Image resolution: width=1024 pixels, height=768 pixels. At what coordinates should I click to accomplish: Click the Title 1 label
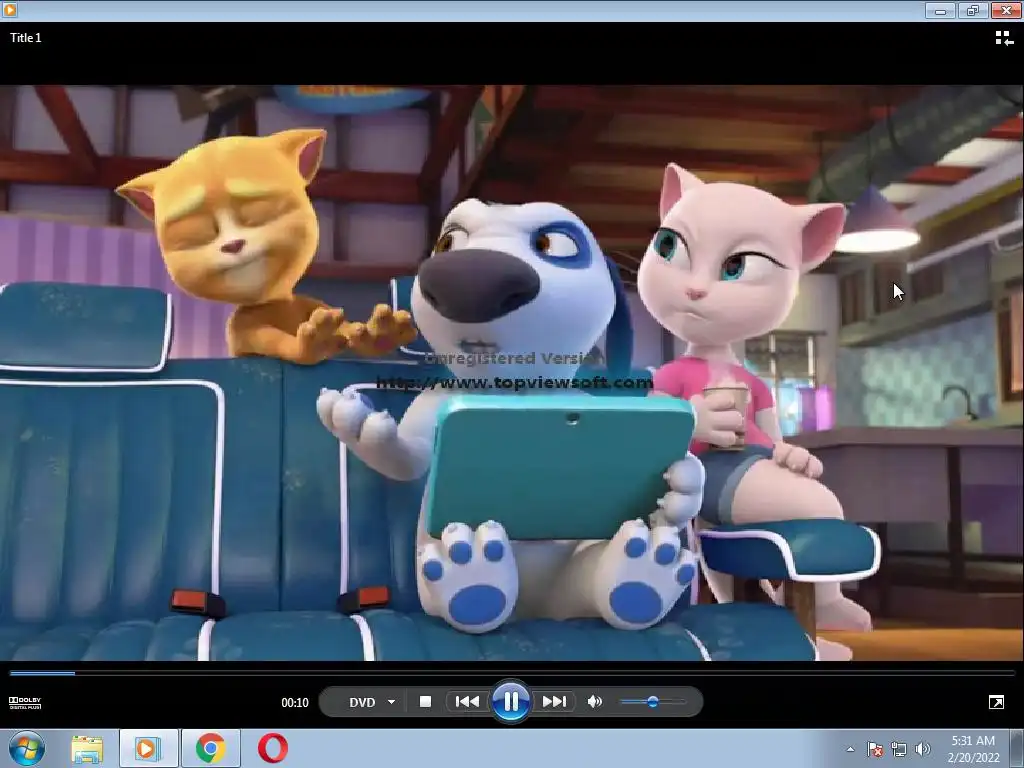tap(25, 38)
